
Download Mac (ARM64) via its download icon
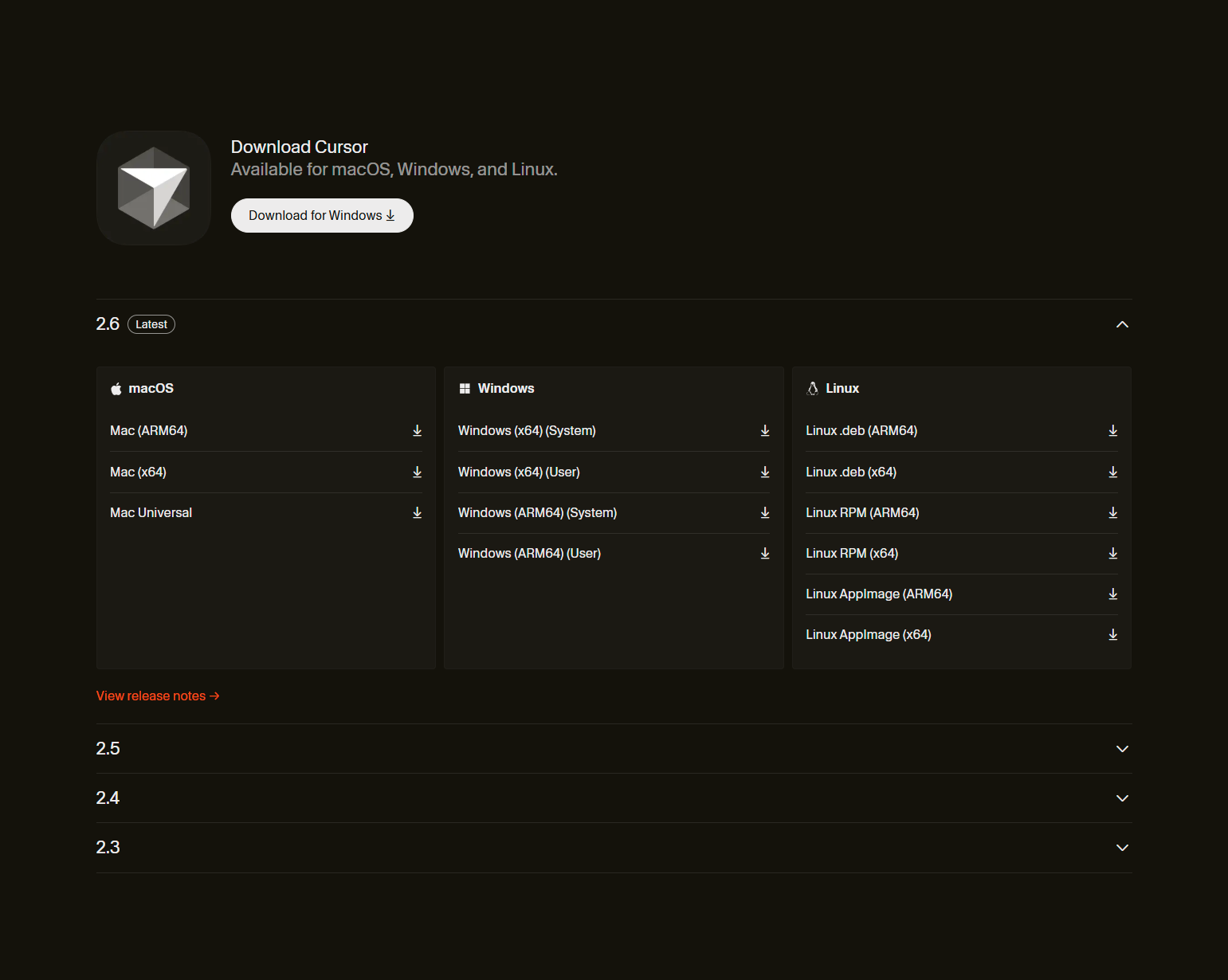(x=417, y=430)
